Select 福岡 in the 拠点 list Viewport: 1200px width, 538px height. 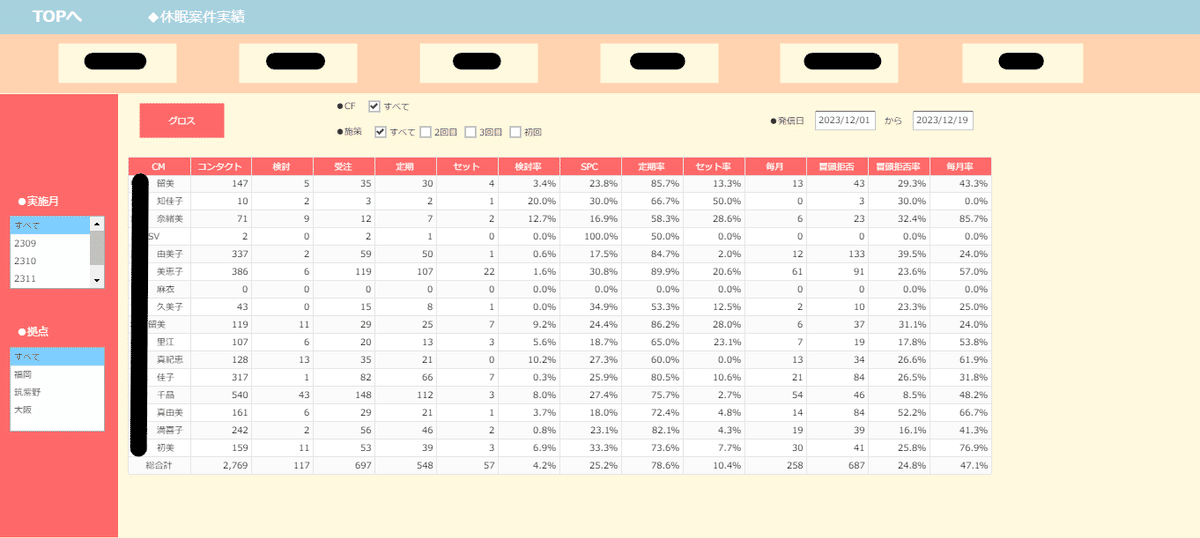click(x=57, y=374)
